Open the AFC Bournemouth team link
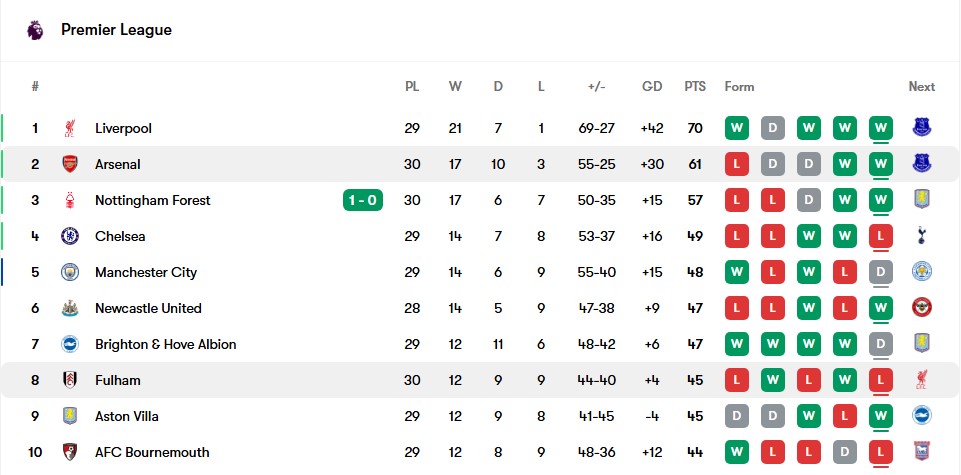Screen dimensions: 961x475 (x=152, y=452)
